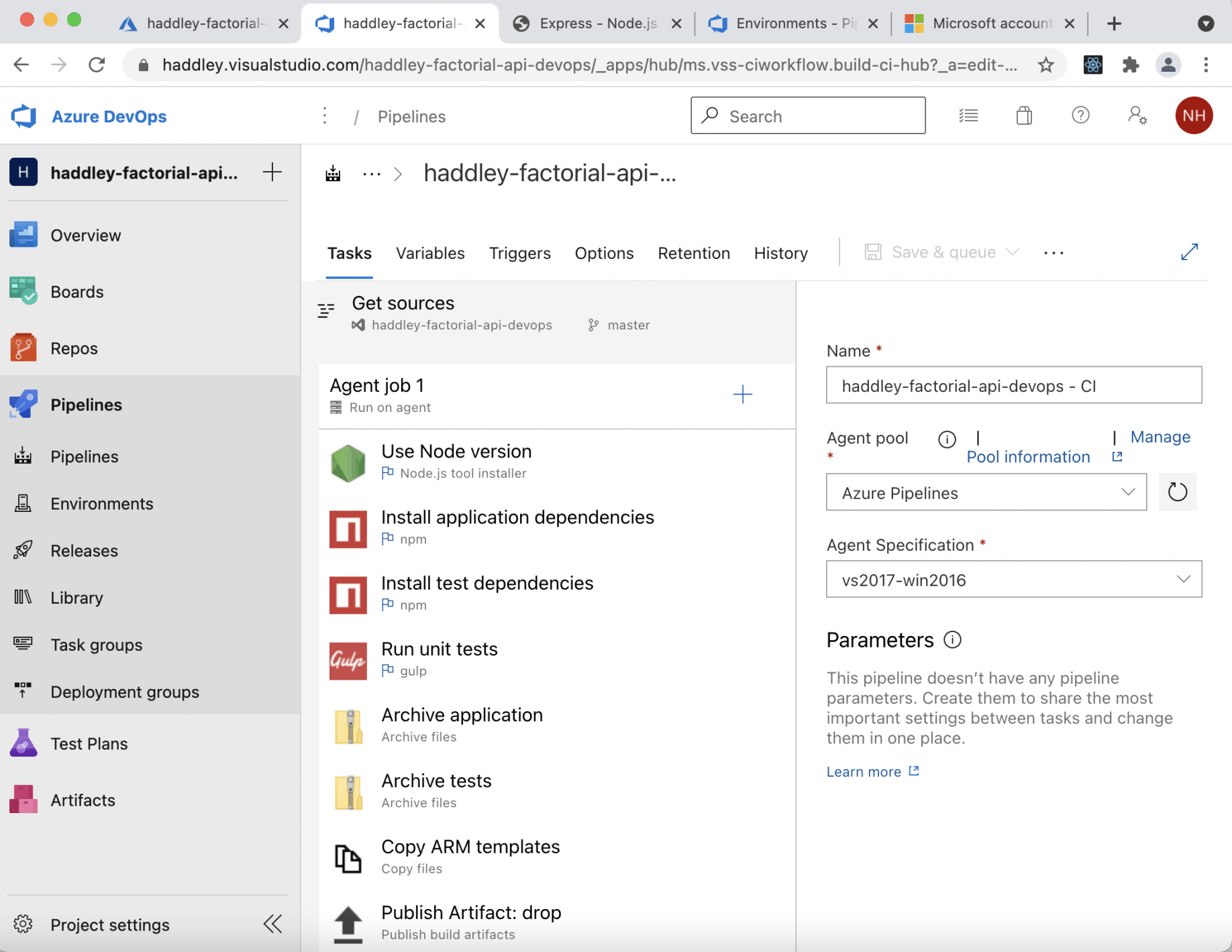Open the marketplace shopping bag icon
This screenshot has height=952, width=1232.
(1023, 116)
